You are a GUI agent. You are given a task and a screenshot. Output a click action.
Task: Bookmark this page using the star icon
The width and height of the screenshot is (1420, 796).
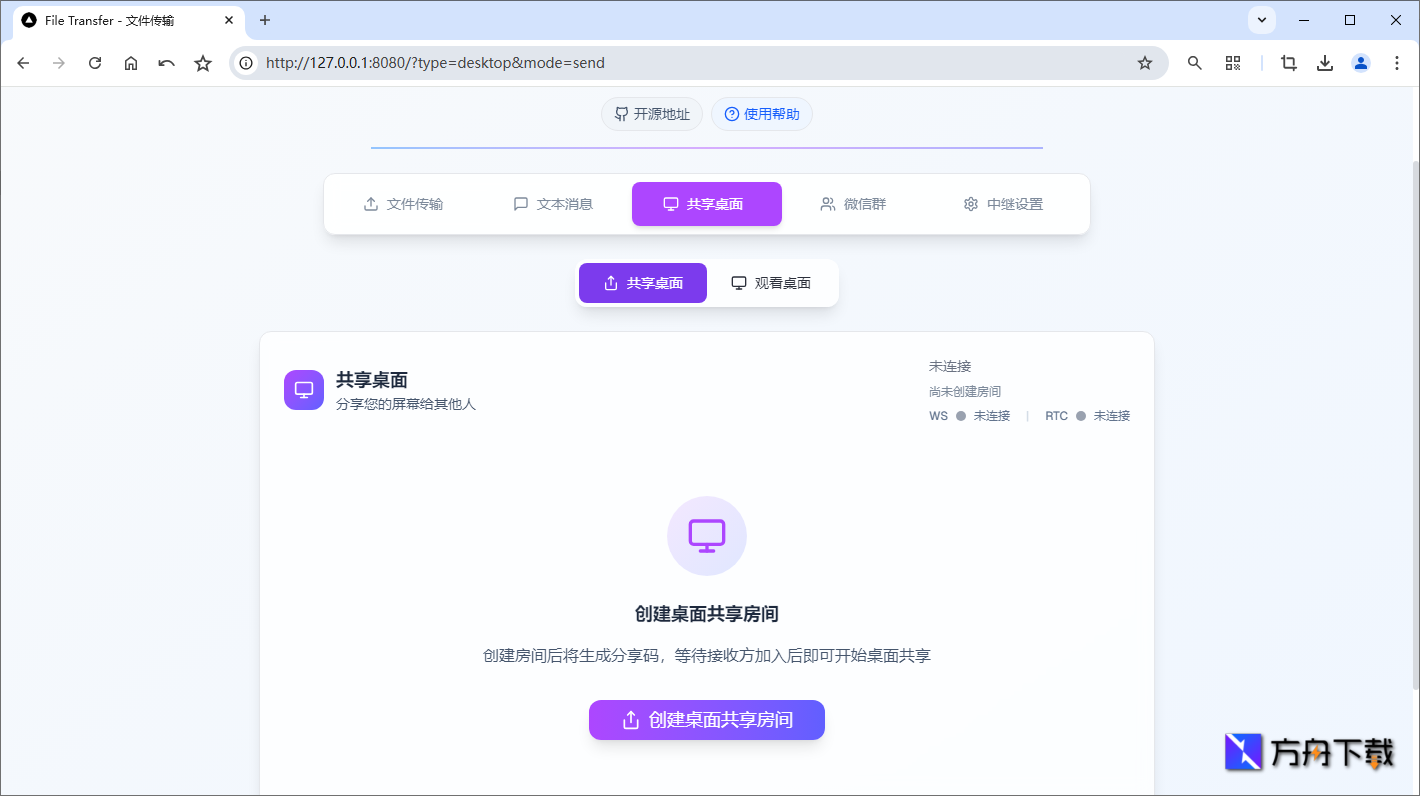tap(1144, 62)
